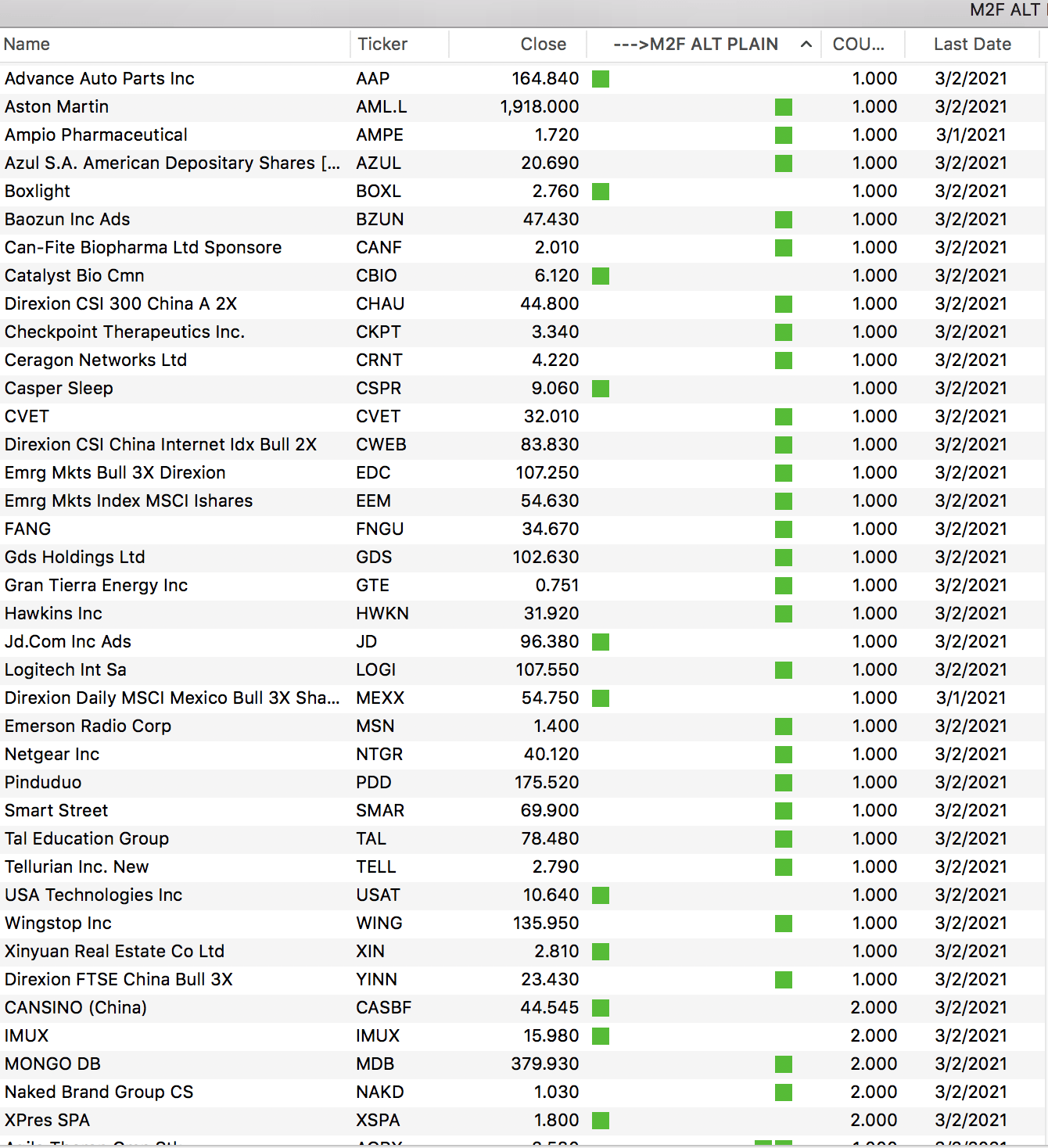Sort by the Ticker column header

400,45
